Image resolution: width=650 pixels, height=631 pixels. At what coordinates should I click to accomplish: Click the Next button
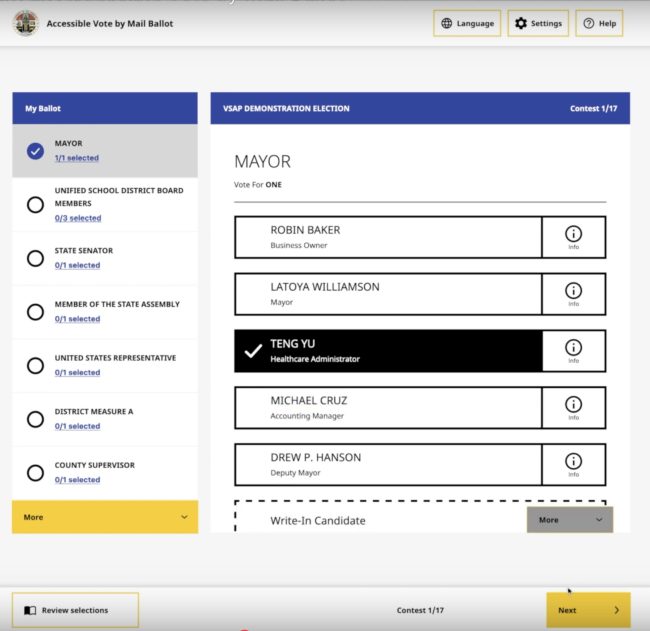coord(588,610)
